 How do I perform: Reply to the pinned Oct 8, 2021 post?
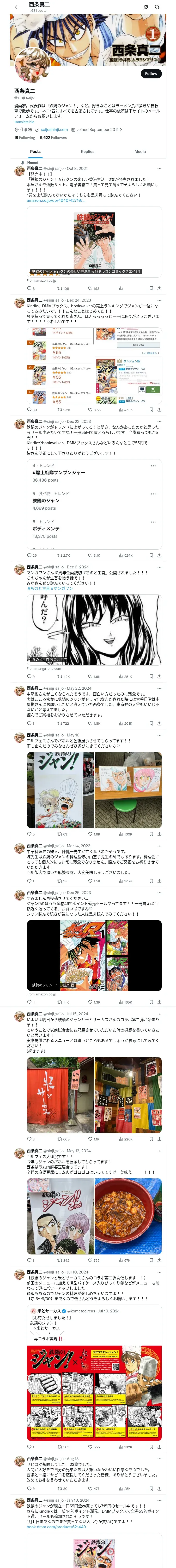point(29,289)
